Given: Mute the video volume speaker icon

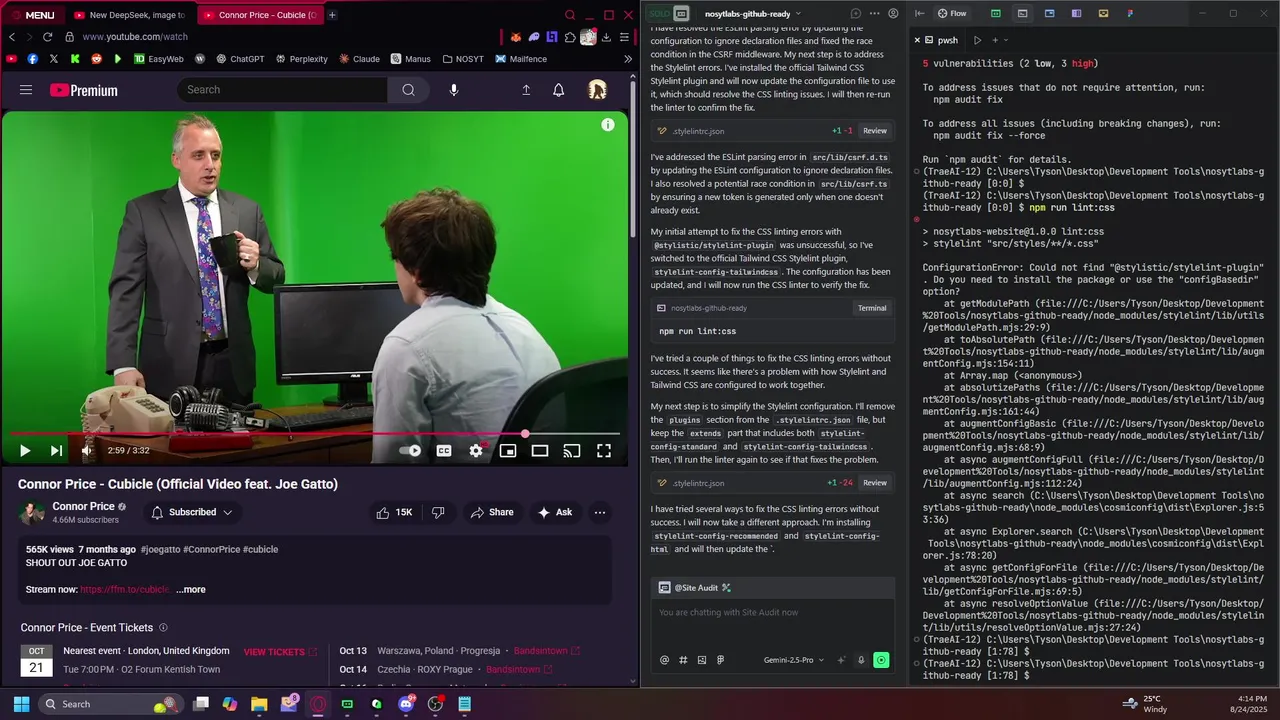Looking at the screenshot, I should (x=87, y=451).
